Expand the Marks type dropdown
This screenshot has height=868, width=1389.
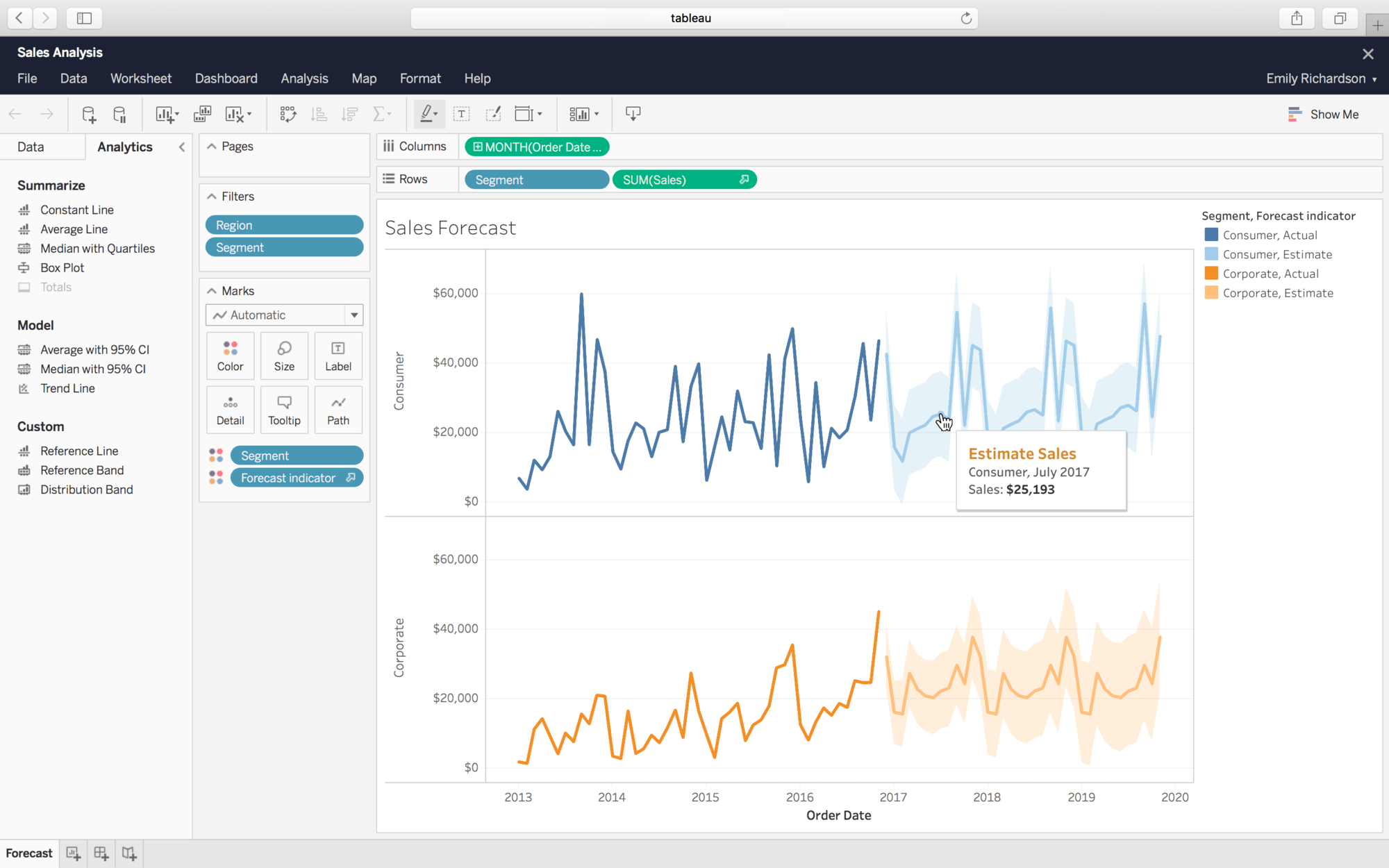pos(354,315)
